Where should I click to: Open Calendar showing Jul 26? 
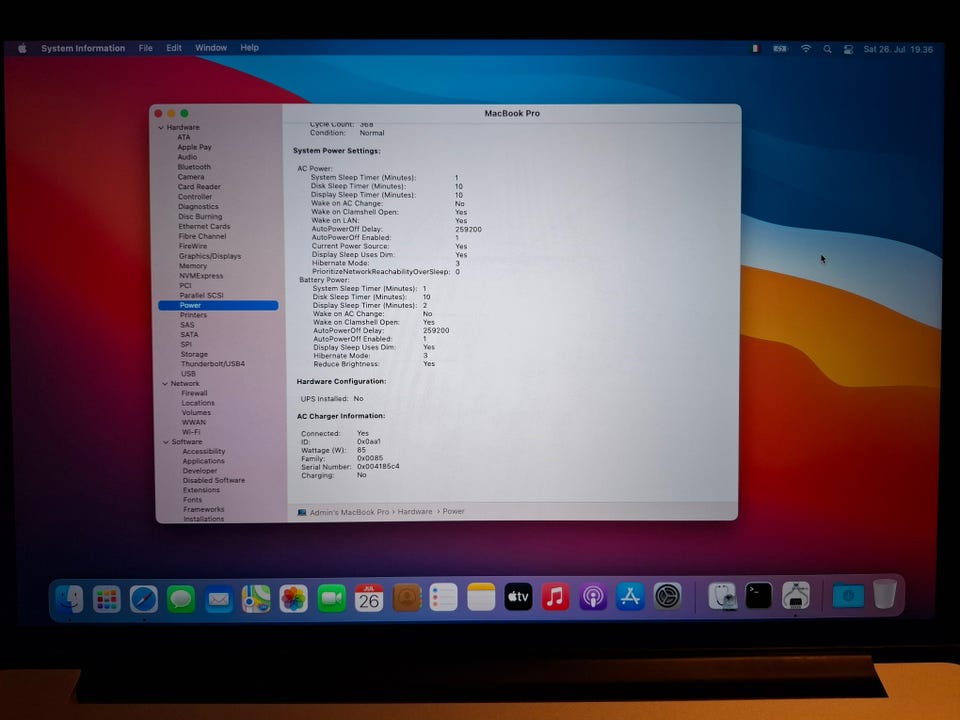pos(369,598)
